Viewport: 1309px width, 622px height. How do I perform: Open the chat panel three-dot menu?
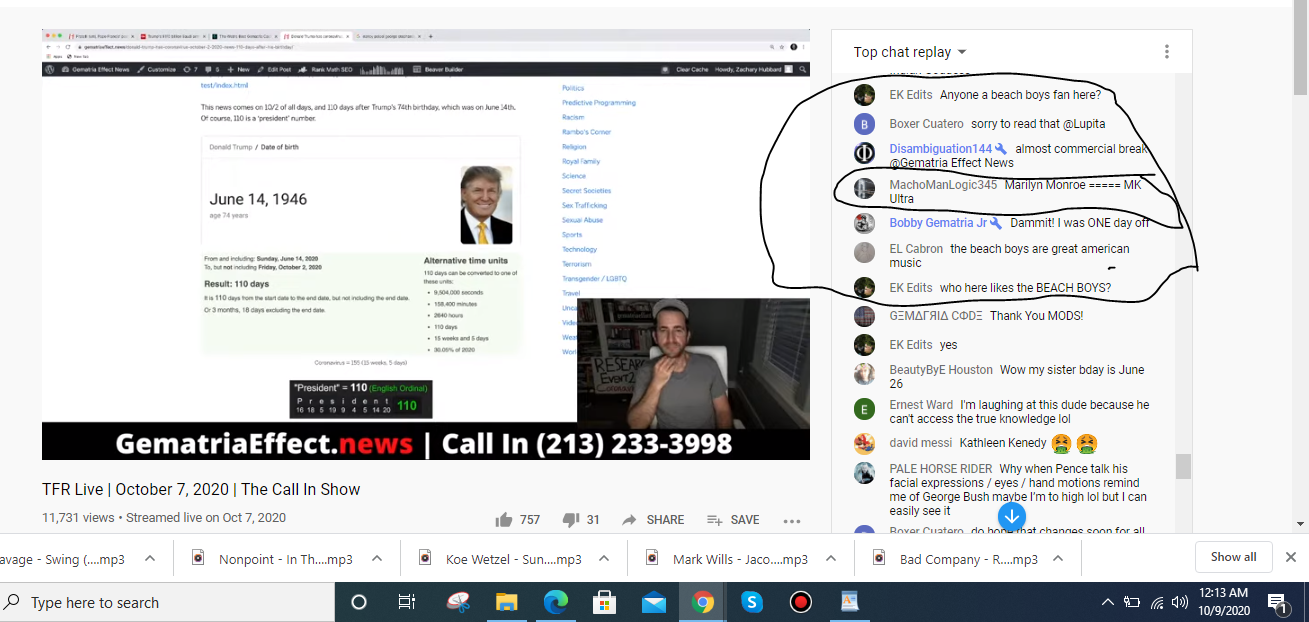point(1166,52)
